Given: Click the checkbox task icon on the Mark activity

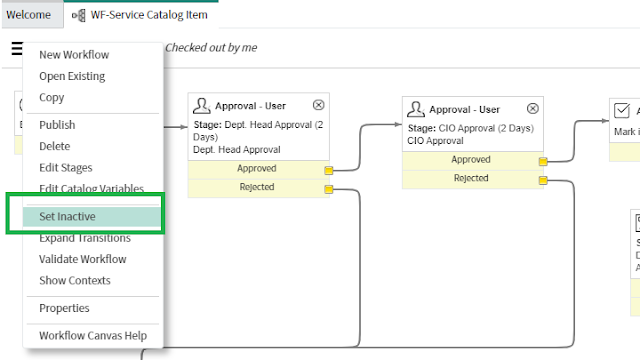Looking at the screenshot, I should point(622,111).
